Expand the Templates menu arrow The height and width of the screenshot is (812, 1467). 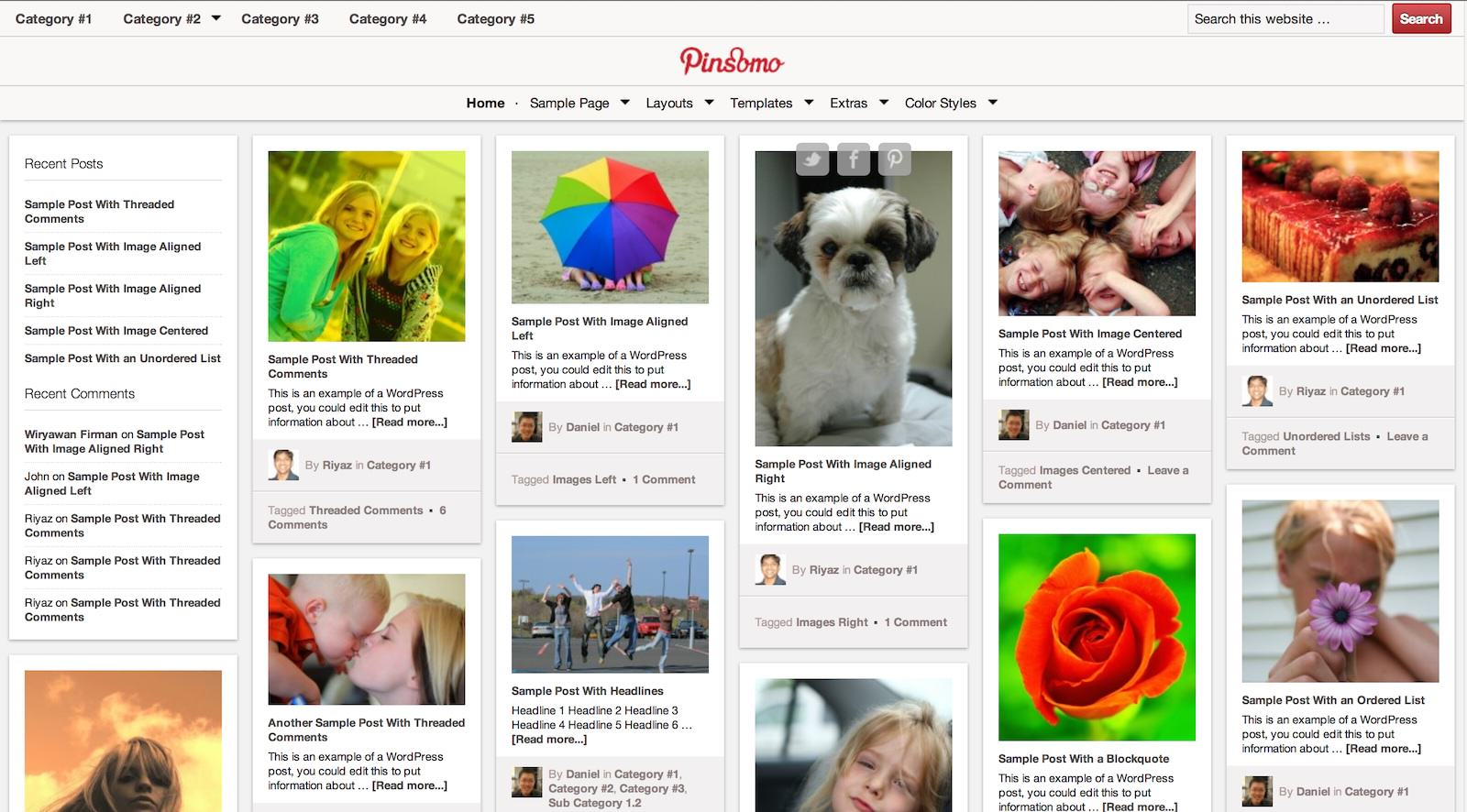click(x=809, y=102)
